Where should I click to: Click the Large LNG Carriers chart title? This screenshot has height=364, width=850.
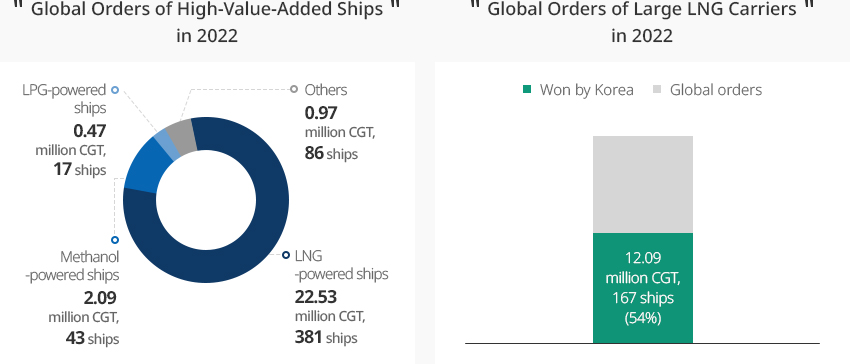coord(642,22)
